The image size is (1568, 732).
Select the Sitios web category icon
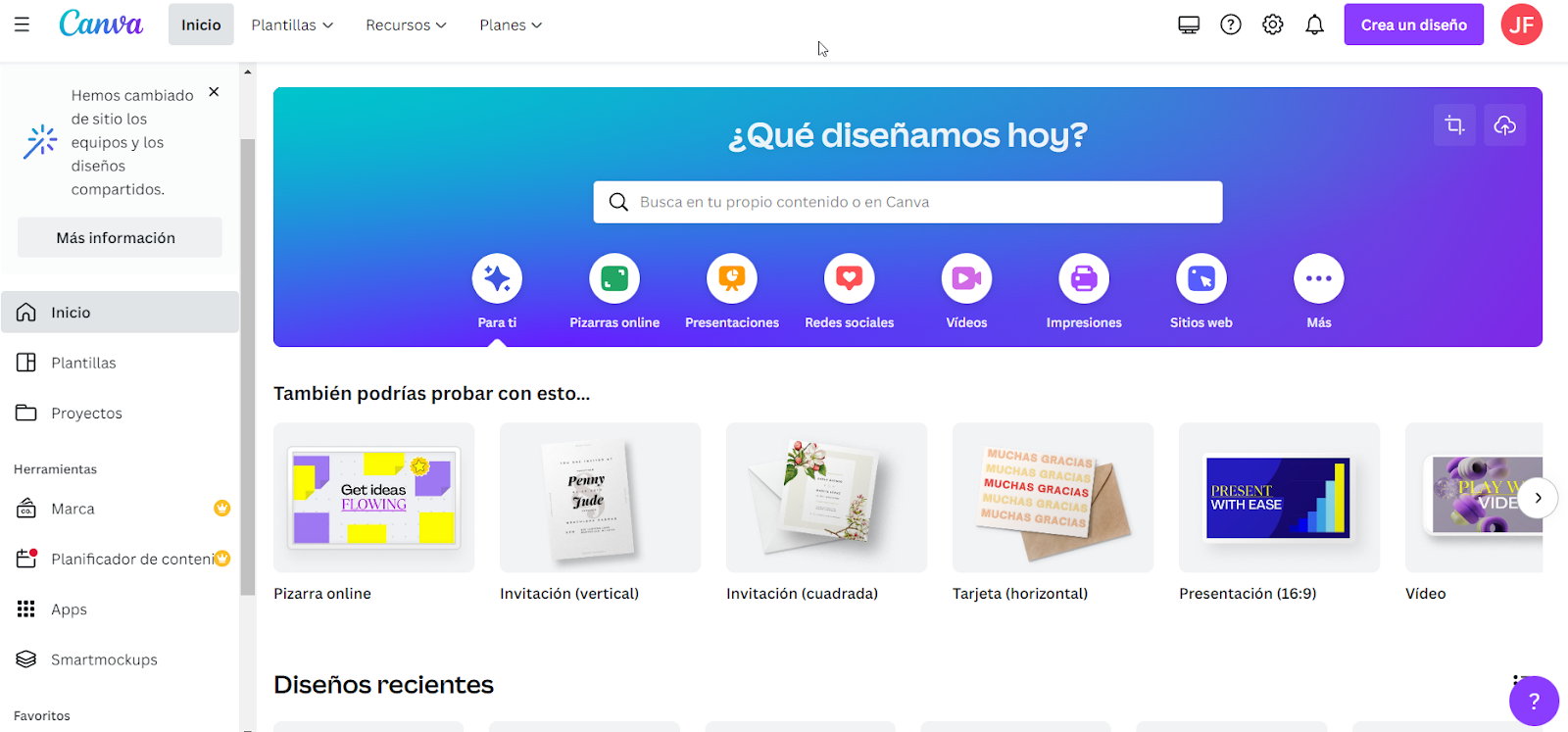[x=1201, y=279]
